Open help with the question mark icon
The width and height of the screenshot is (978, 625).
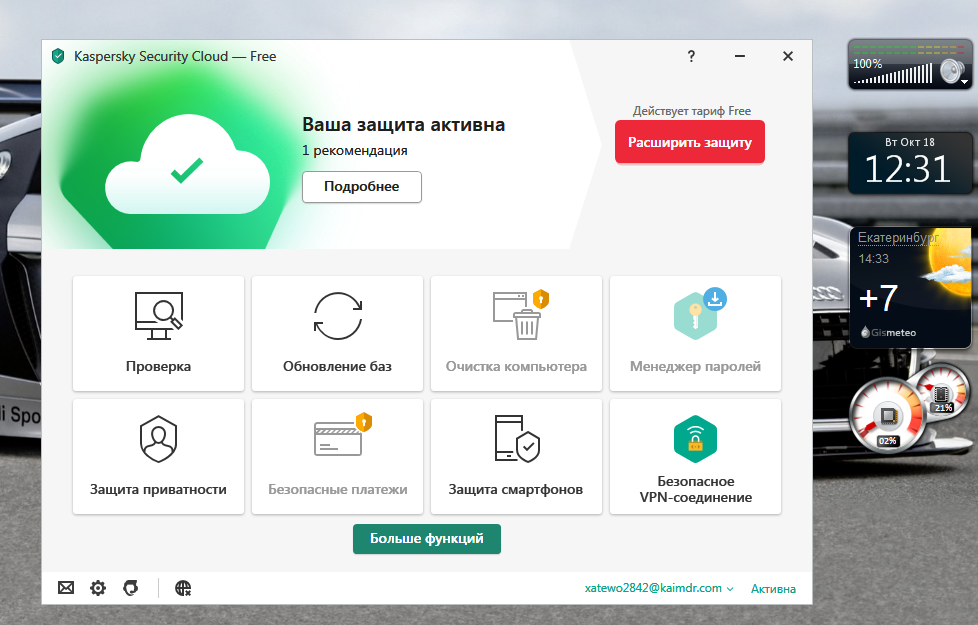click(691, 56)
